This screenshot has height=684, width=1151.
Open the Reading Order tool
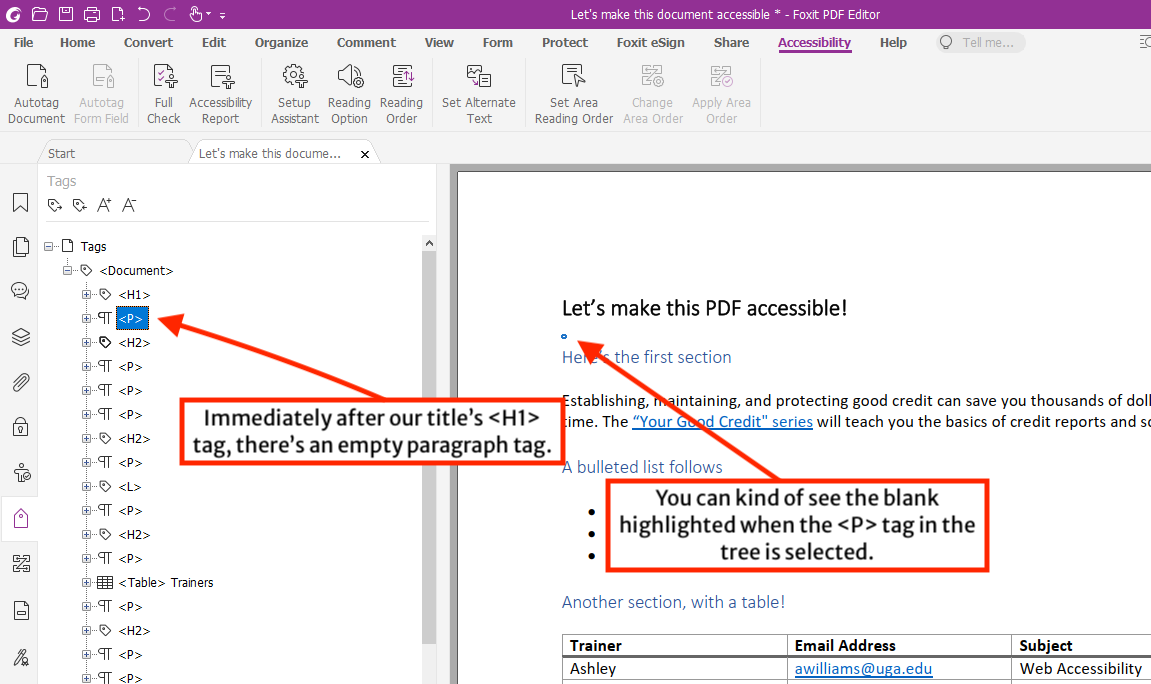401,90
